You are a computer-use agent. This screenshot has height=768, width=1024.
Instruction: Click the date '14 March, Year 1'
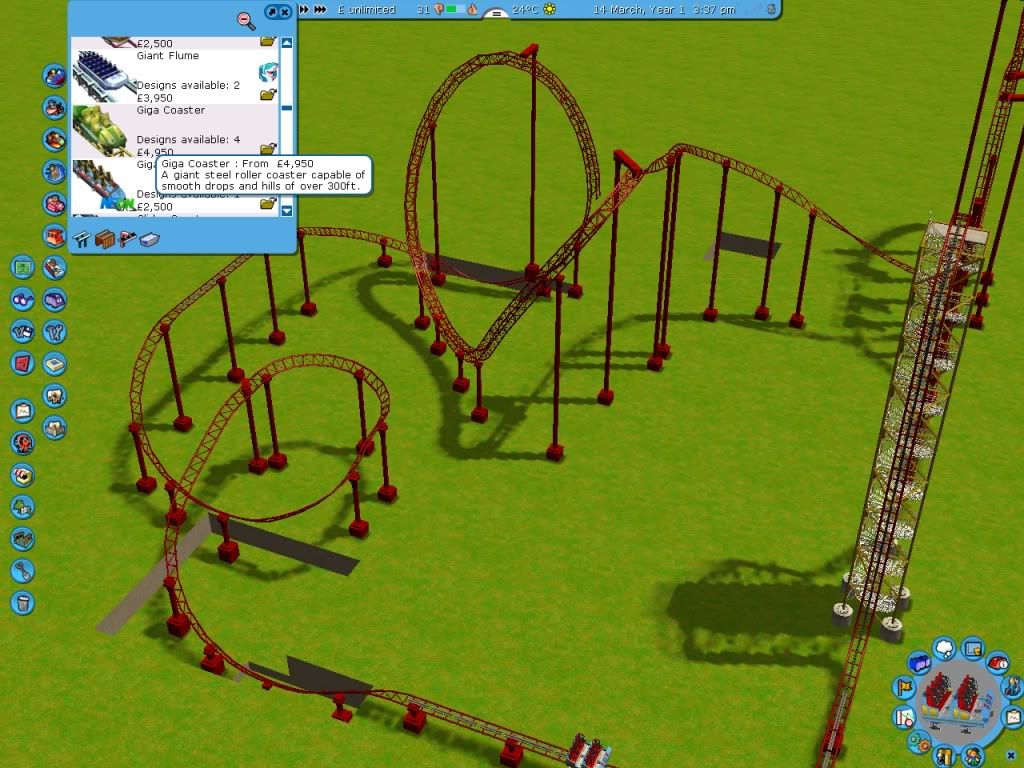tap(637, 10)
